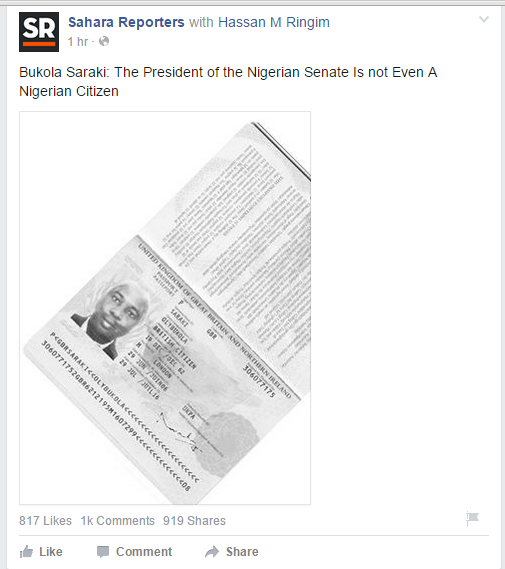Click the thumbs-up Like icon
Viewport: 505px width, 569px height.
point(26,552)
